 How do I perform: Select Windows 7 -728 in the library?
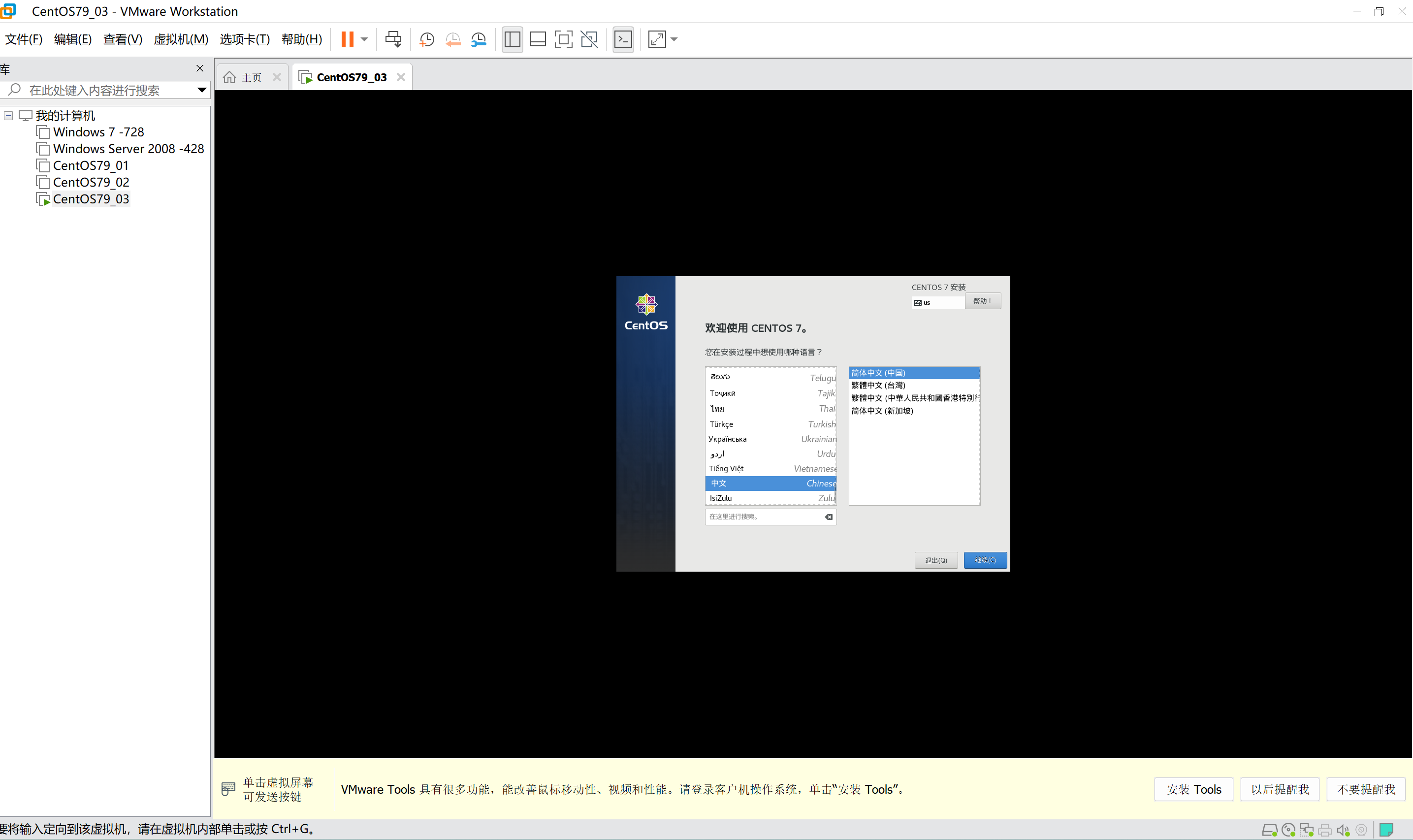click(98, 132)
